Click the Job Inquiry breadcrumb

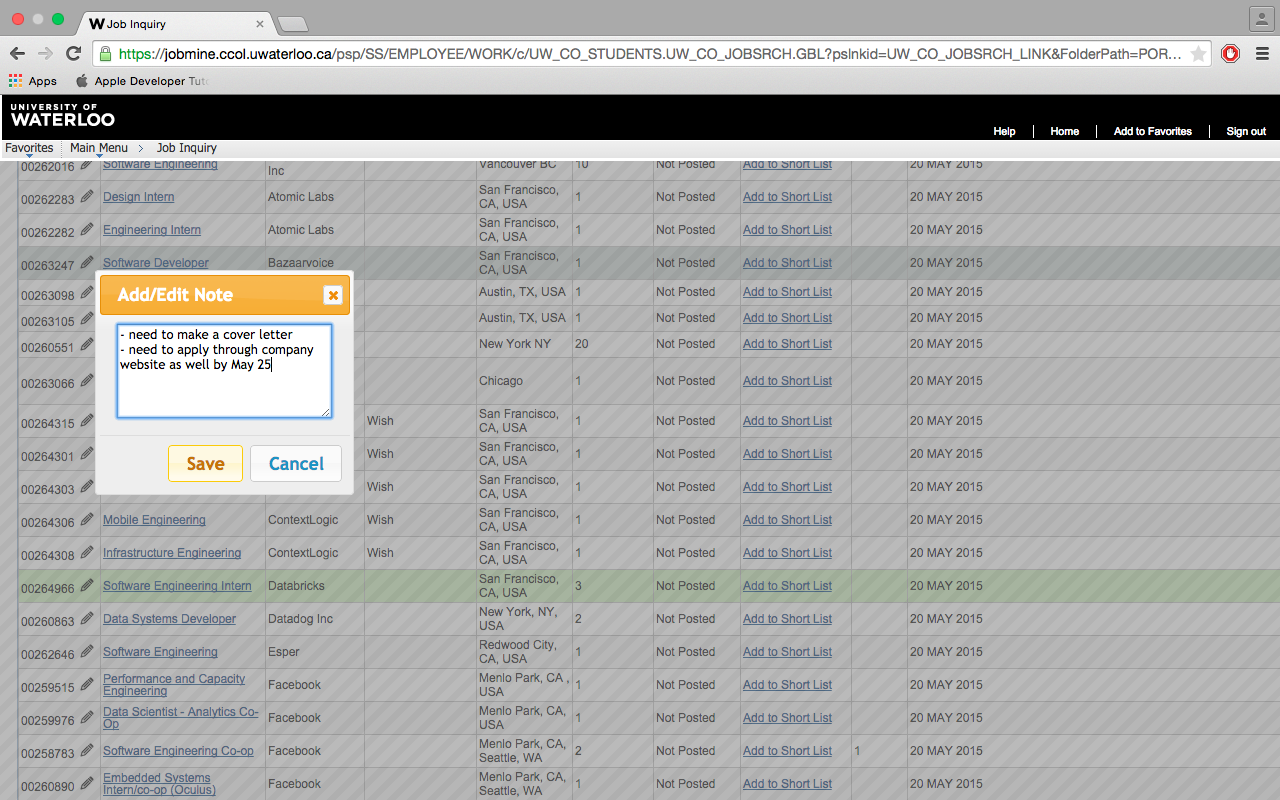pos(187,148)
